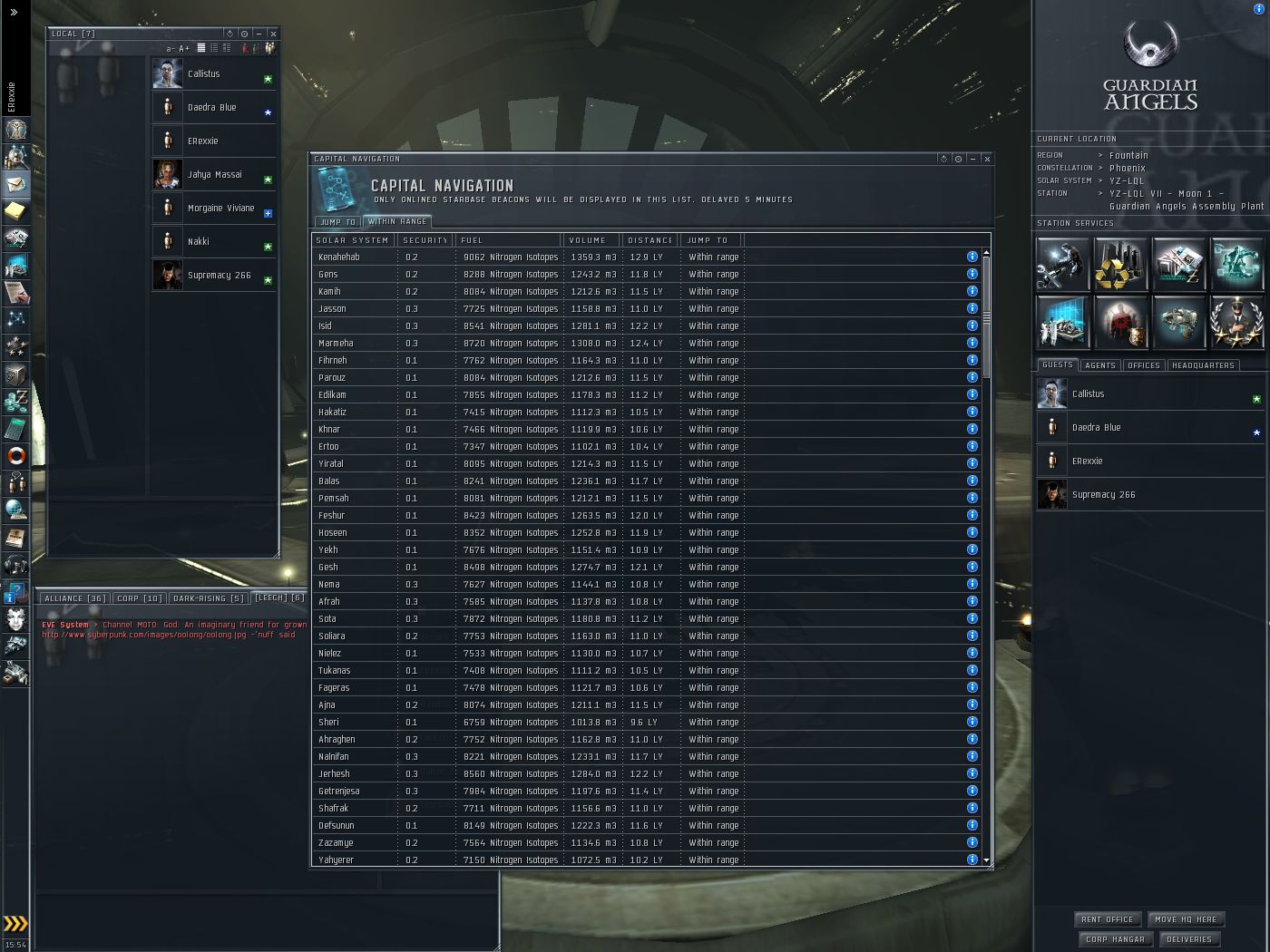Open the star map constellation icon
This screenshot has height=952, width=1270.
(16, 320)
